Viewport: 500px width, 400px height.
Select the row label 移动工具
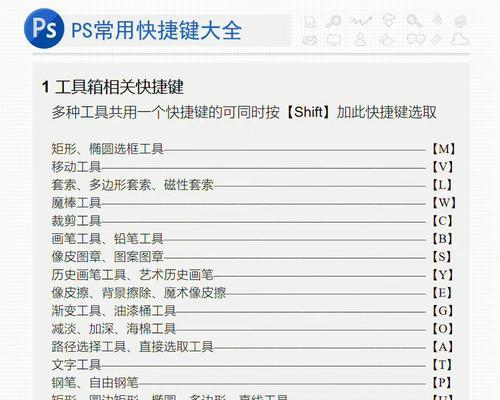point(76,167)
